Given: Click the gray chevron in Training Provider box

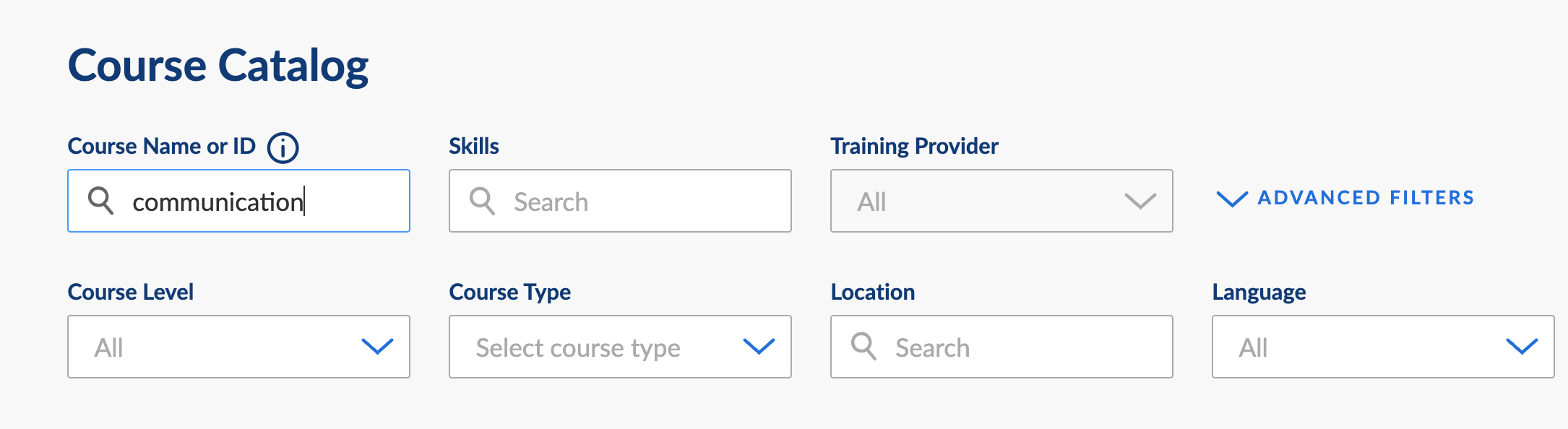Looking at the screenshot, I should click(x=1140, y=201).
